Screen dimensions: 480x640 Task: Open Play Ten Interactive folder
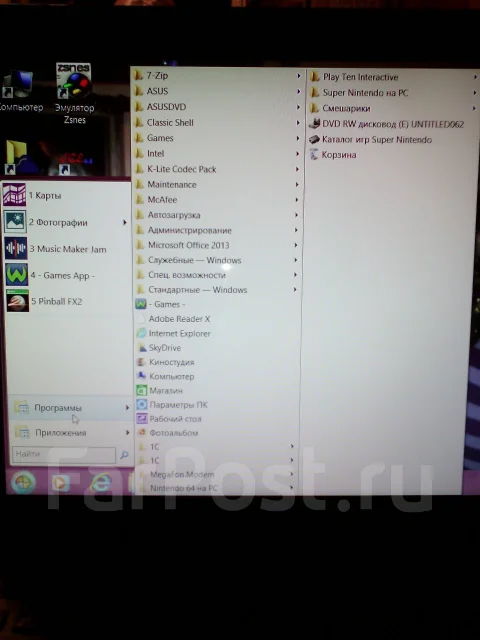coord(393,77)
